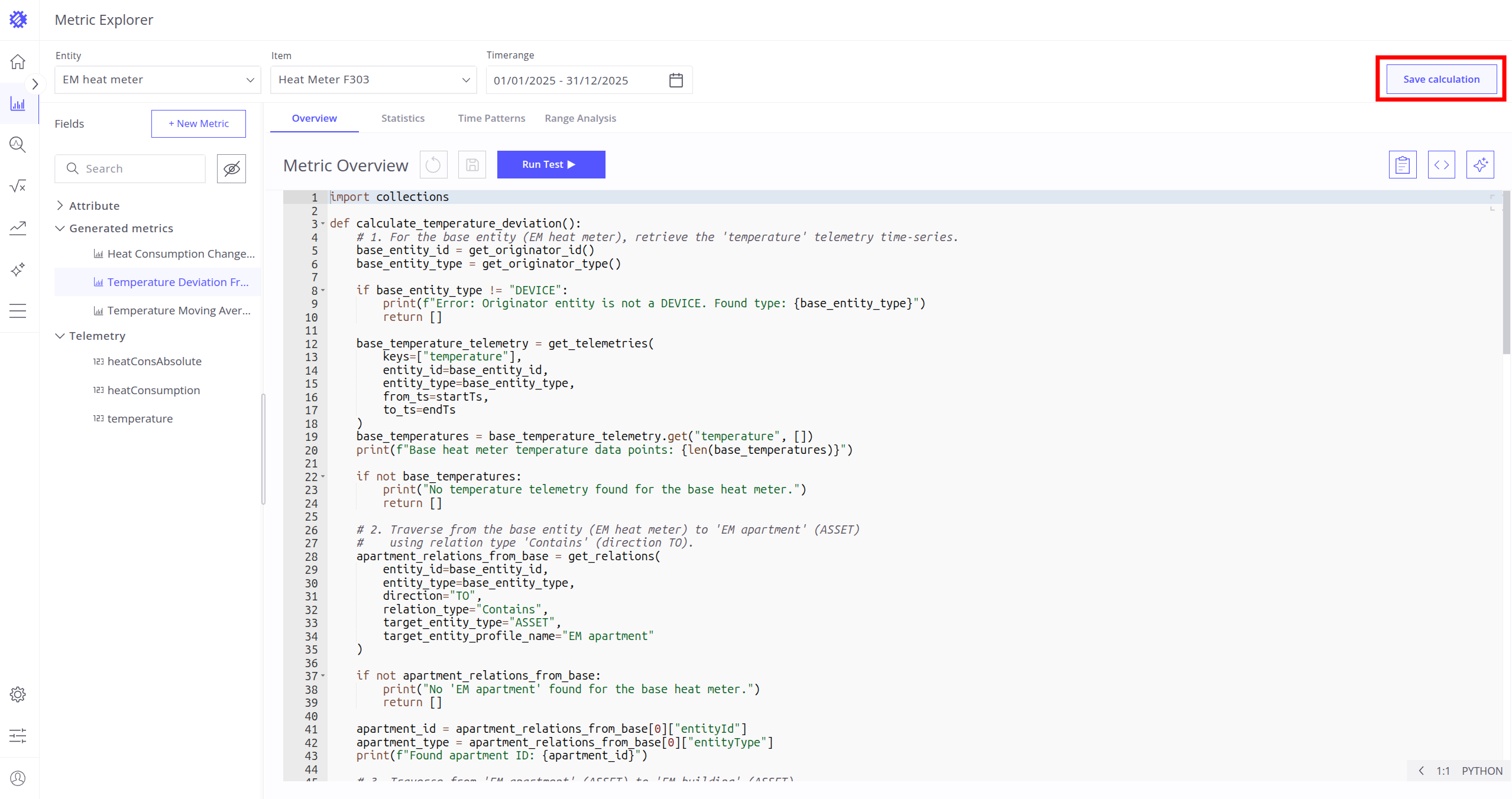Open the calendar icon in Timerange
The image size is (1512, 799).
676,80
